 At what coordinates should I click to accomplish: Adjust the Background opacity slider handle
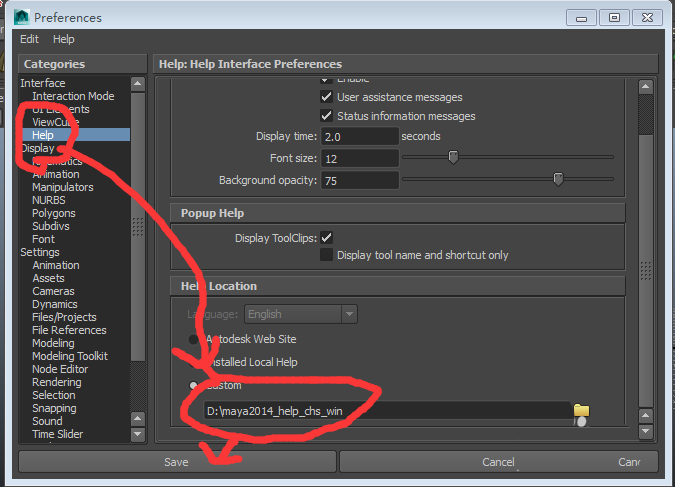click(558, 178)
